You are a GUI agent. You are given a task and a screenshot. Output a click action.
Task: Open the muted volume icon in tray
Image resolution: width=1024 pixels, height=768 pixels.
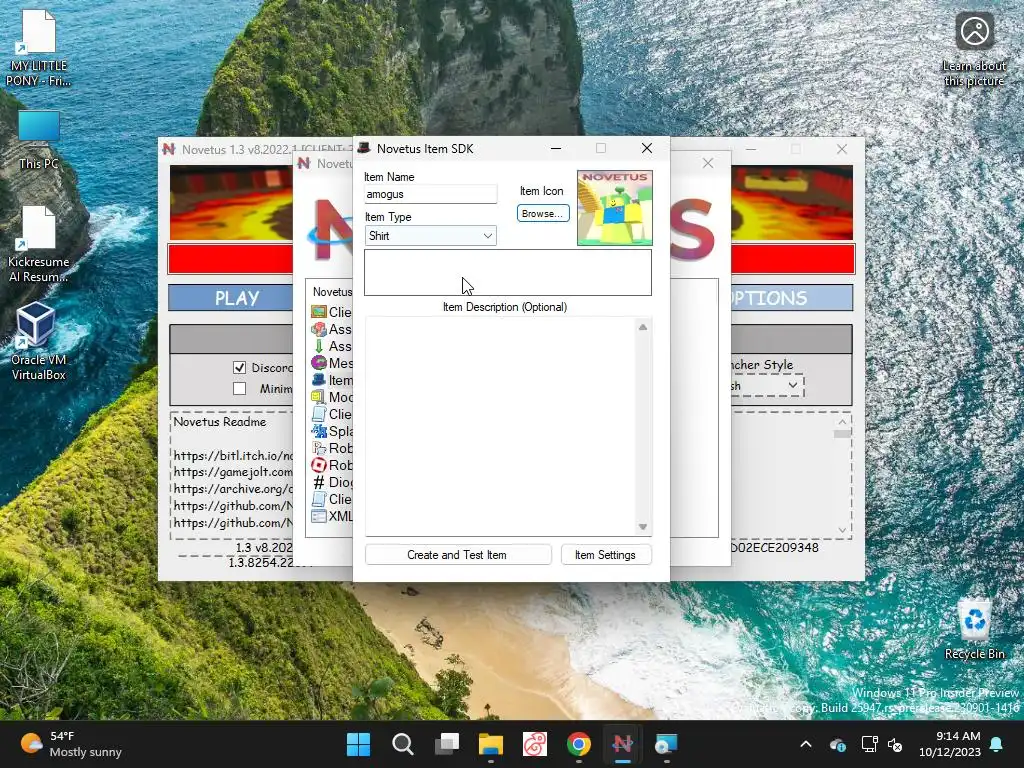tap(895, 744)
